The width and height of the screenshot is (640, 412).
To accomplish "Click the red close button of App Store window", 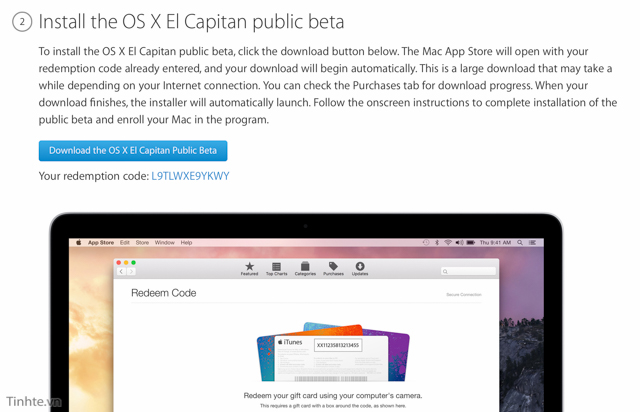I will point(119,263).
